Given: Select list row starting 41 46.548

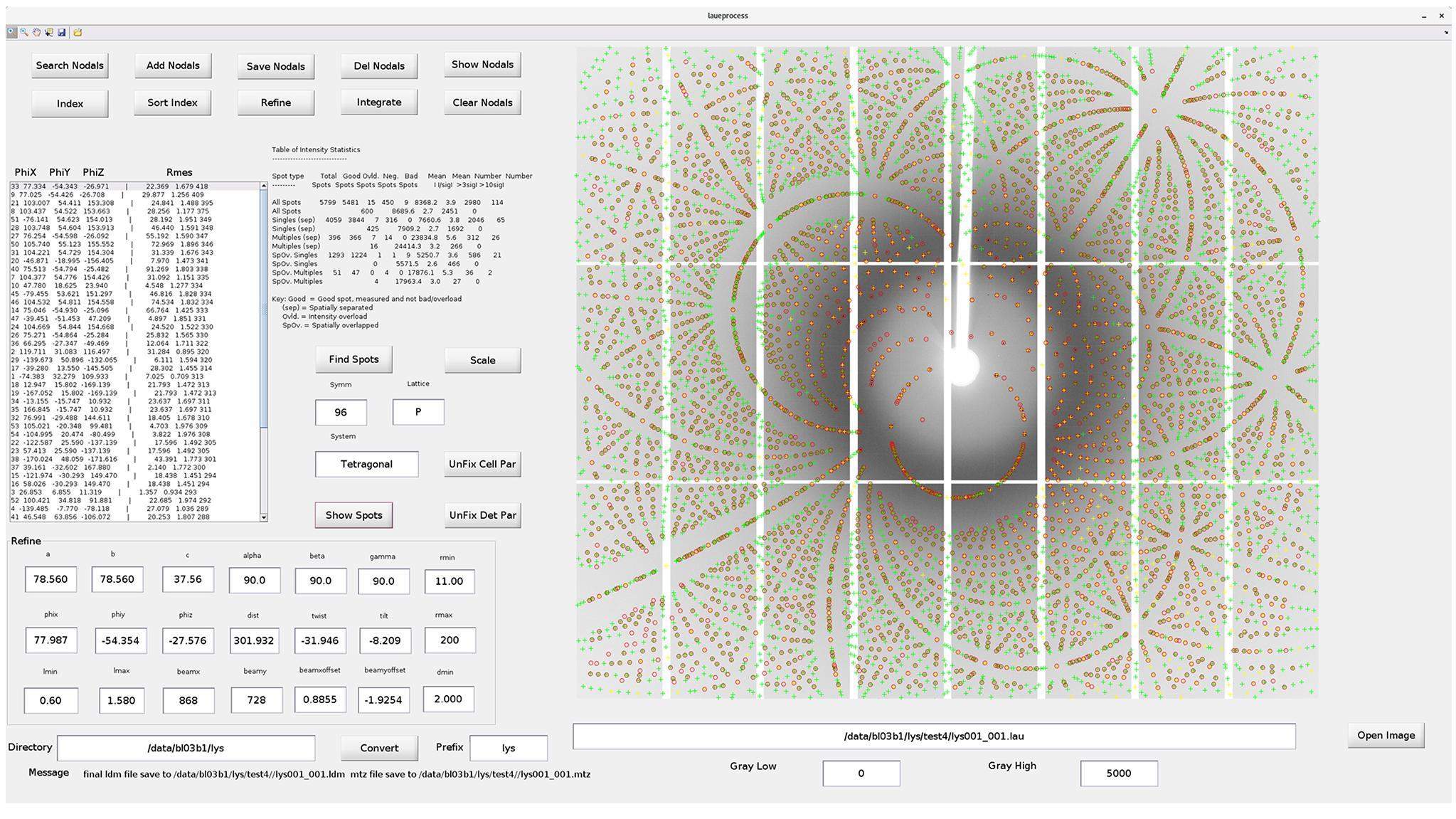Looking at the screenshot, I should click(x=135, y=517).
